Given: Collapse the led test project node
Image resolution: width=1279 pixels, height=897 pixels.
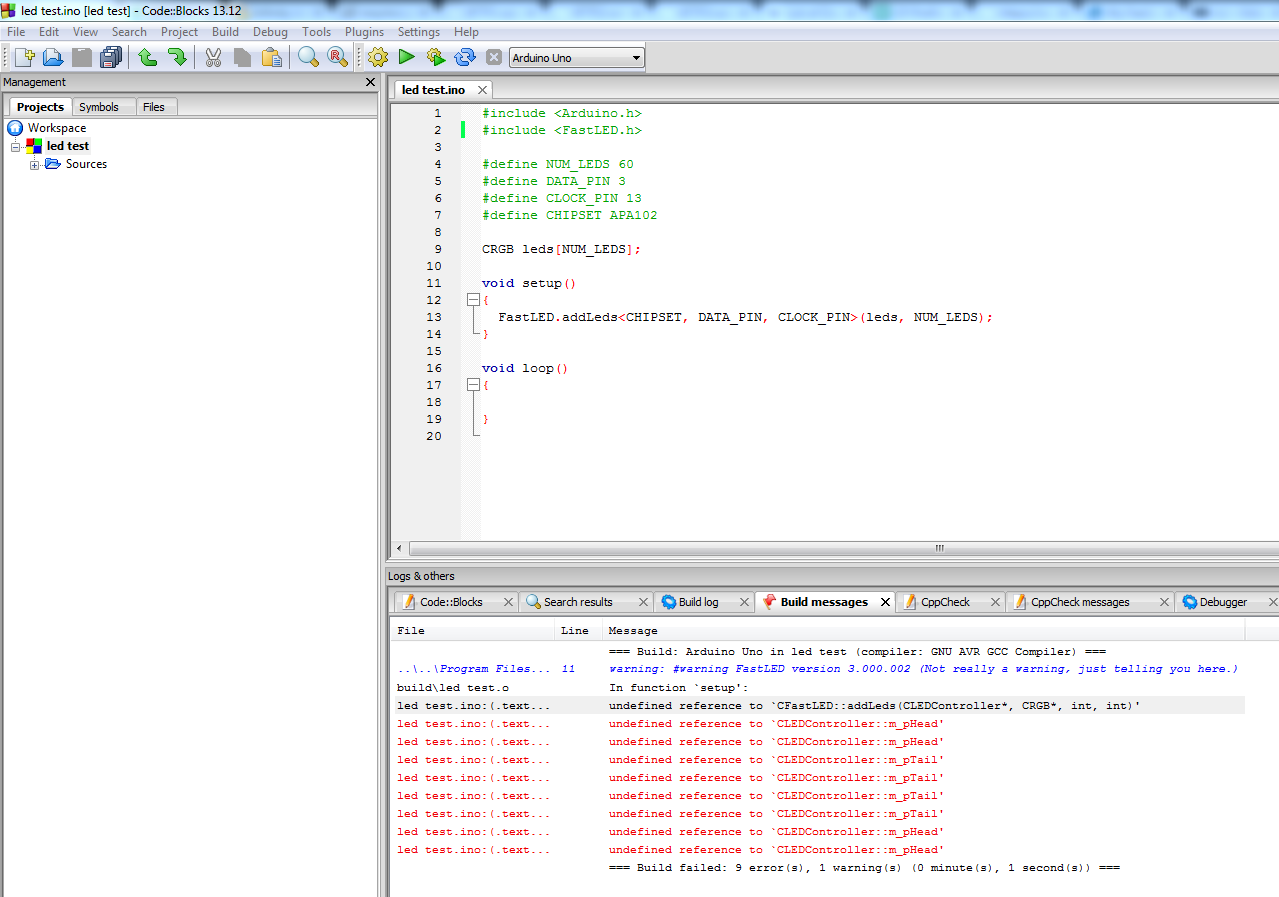Looking at the screenshot, I should click(x=16, y=147).
